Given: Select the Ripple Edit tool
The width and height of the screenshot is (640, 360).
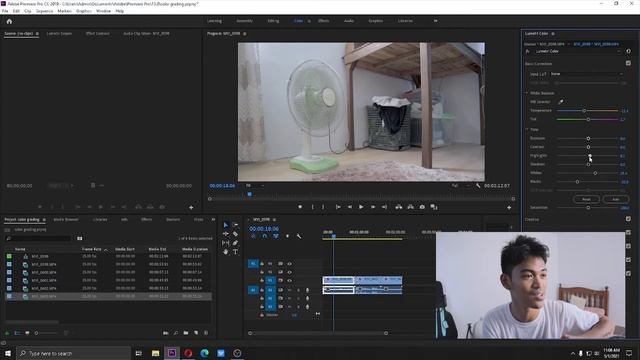Looking at the screenshot, I should (x=225, y=234).
